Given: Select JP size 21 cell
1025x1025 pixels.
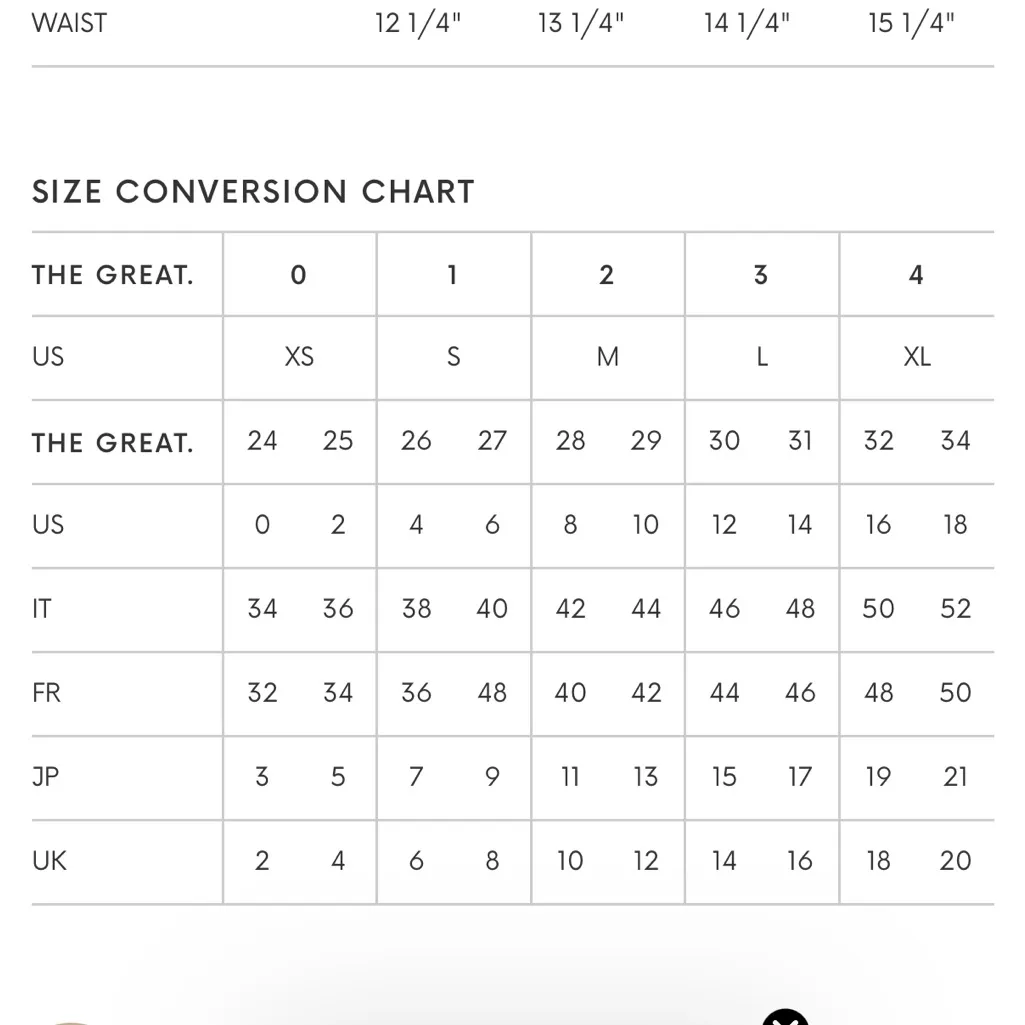Looking at the screenshot, I should click(x=955, y=777).
